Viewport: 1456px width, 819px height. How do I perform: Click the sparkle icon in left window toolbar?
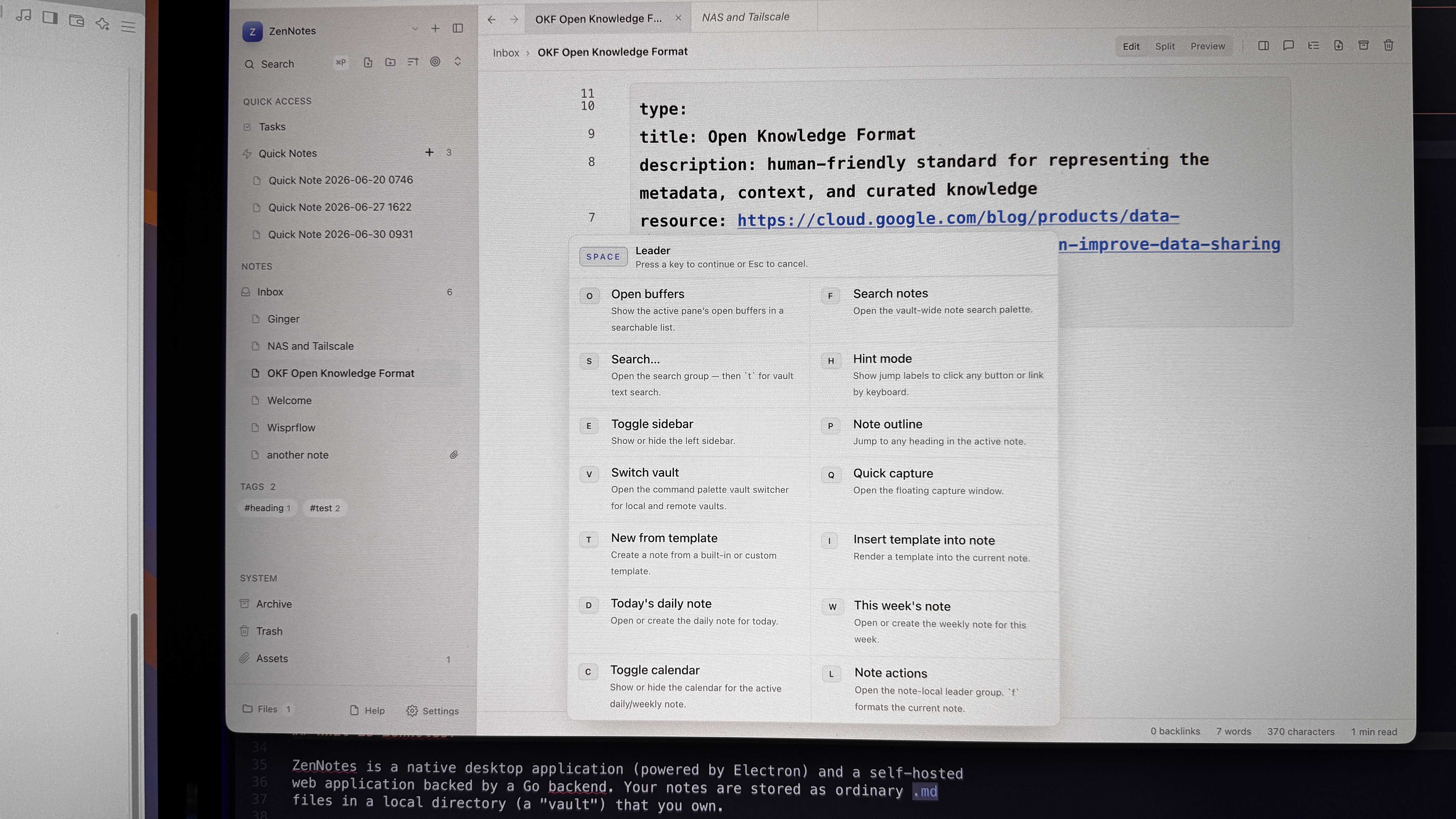[x=102, y=23]
